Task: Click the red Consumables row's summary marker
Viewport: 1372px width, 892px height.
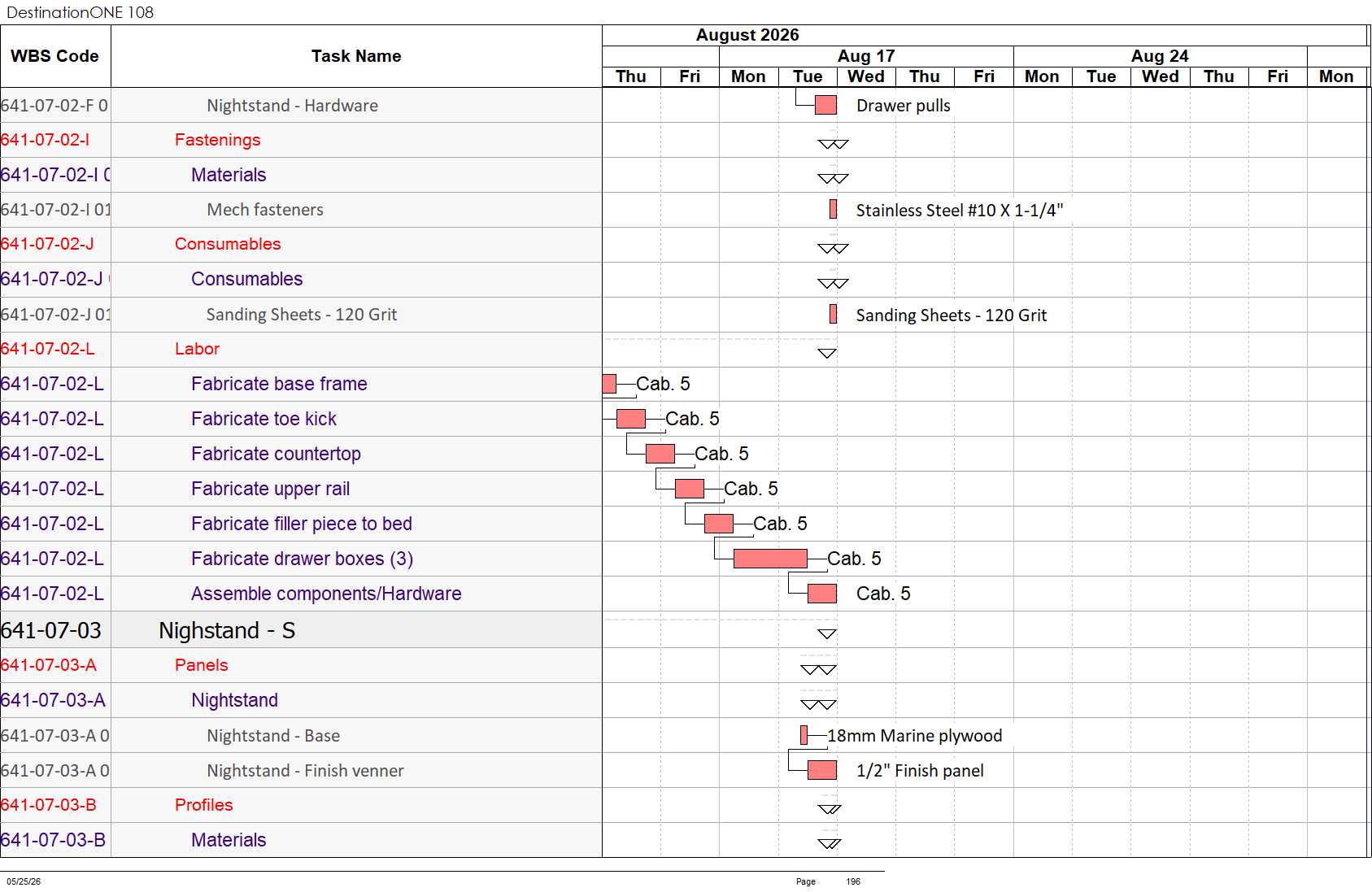Action: click(x=833, y=248)
